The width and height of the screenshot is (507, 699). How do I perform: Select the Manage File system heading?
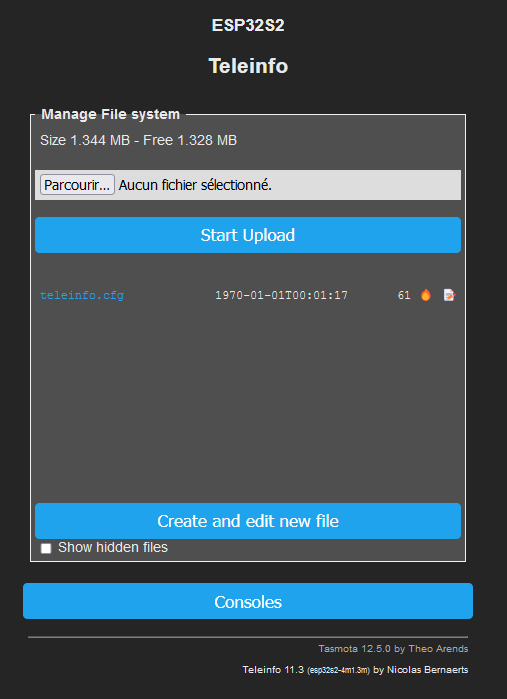click(111, 115)
